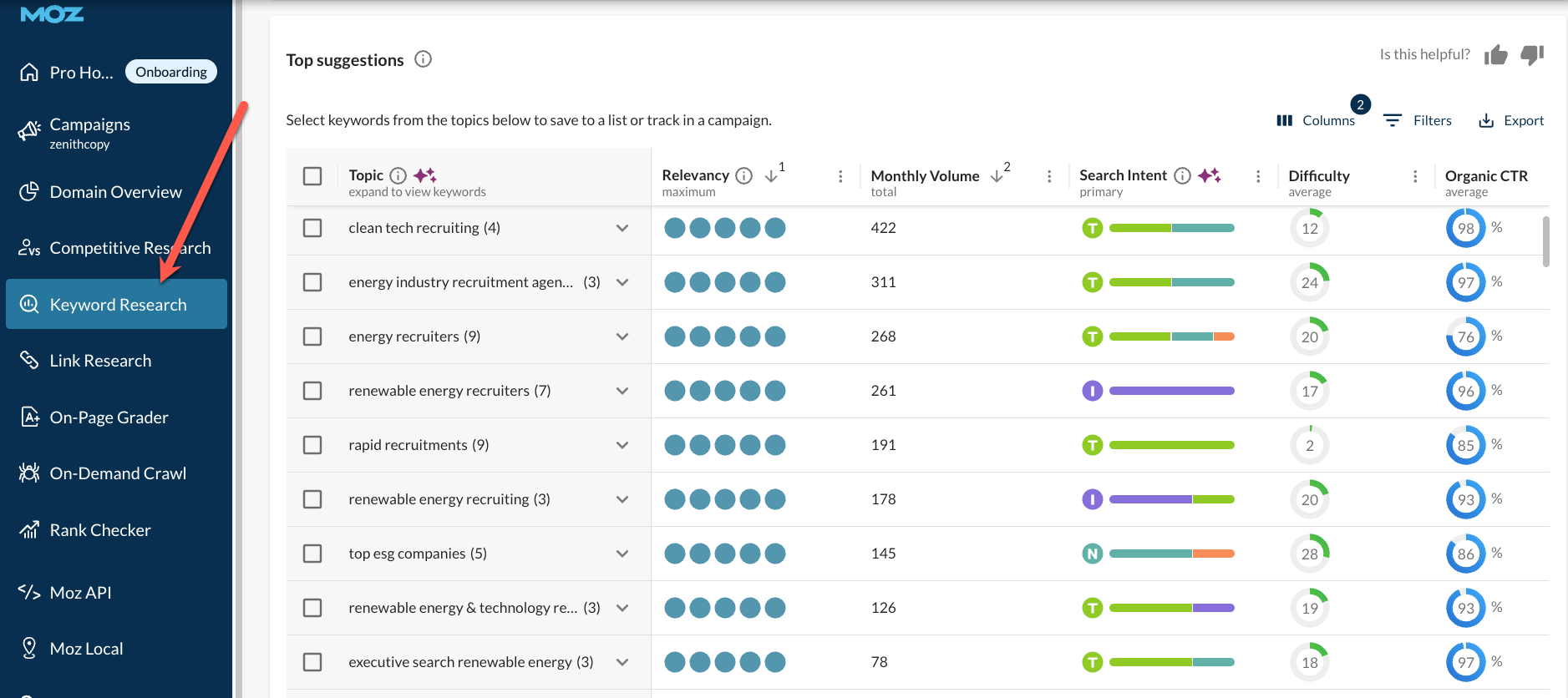Click the Relevancy column info icon

coord(743,175)
